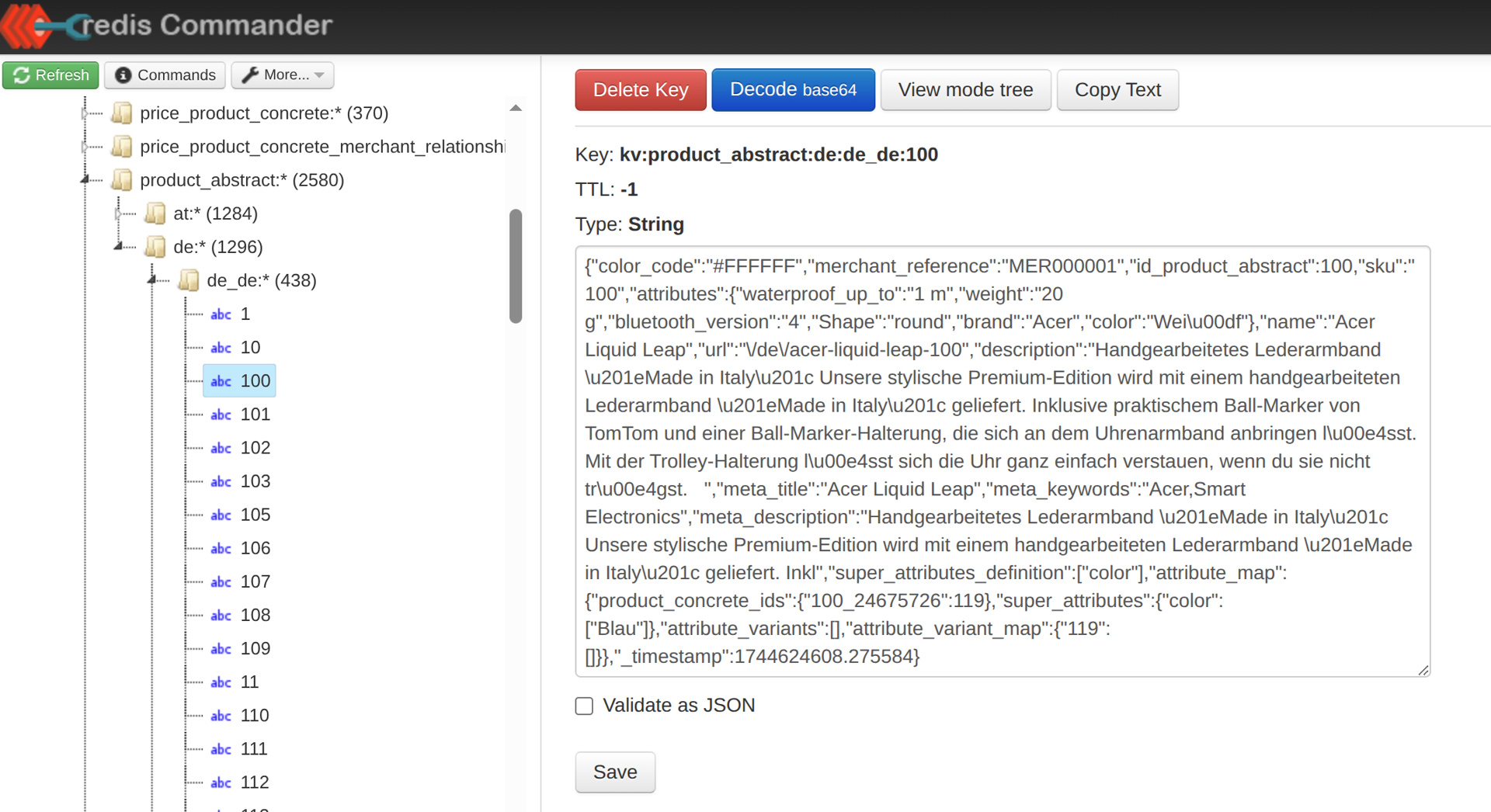Open the Commands panel
The width and height of the screenshot is (1491, 812).
coord(165,75)
